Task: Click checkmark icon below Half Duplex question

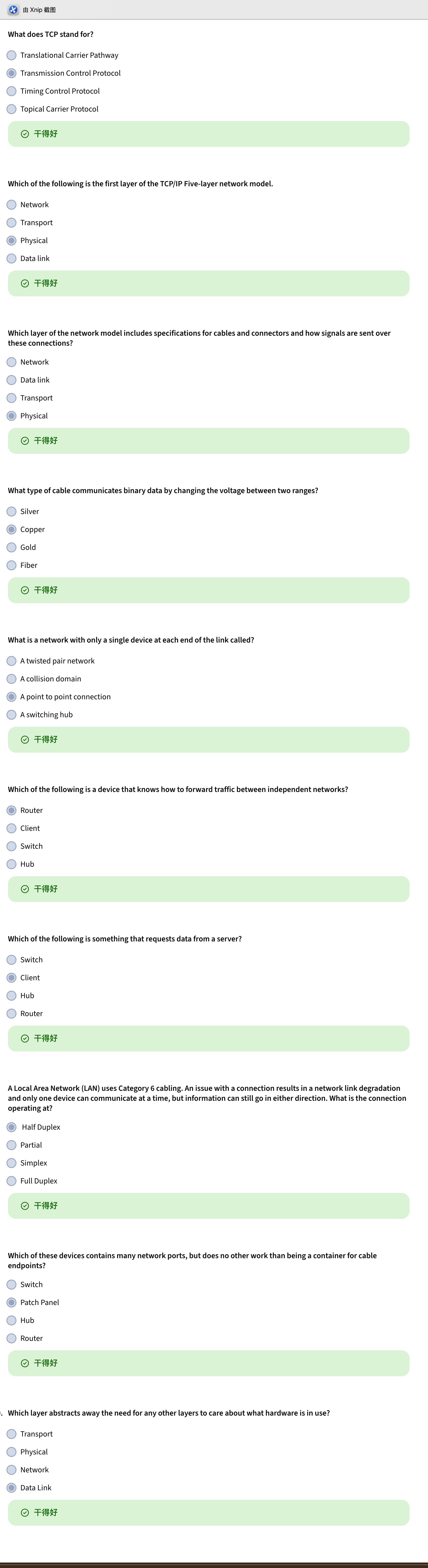Action: (x=25, y=1206)
